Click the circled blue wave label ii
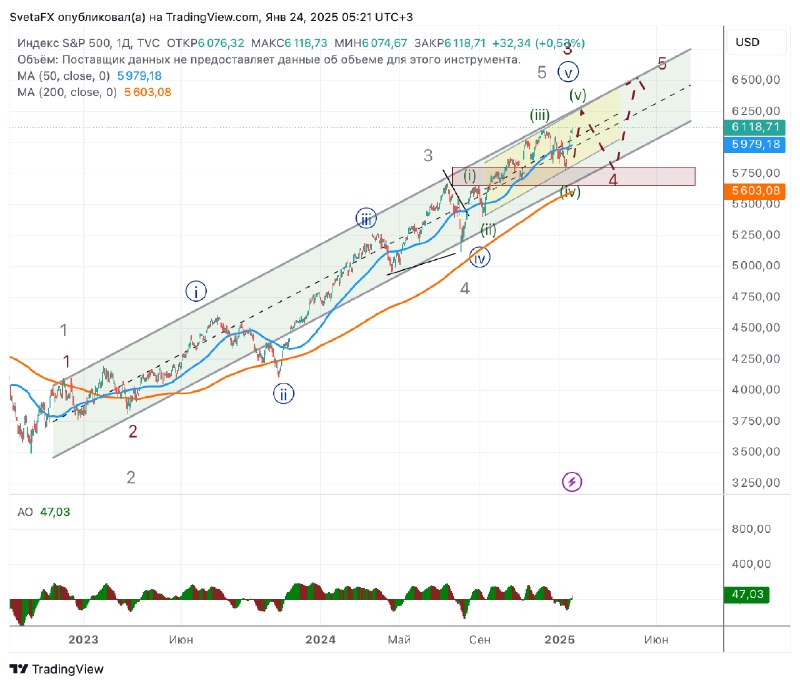 point(283,394)
